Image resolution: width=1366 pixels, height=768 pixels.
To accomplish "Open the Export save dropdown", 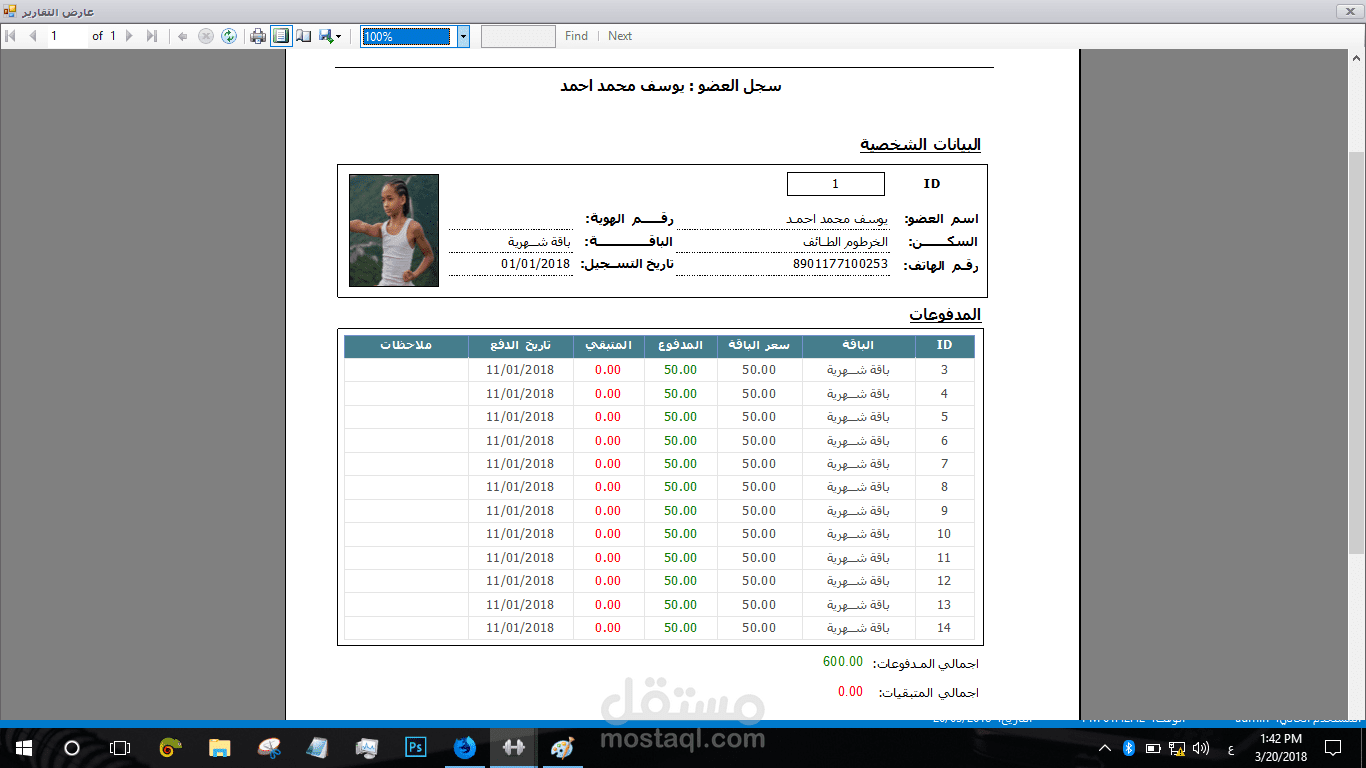I will point(330,36).
